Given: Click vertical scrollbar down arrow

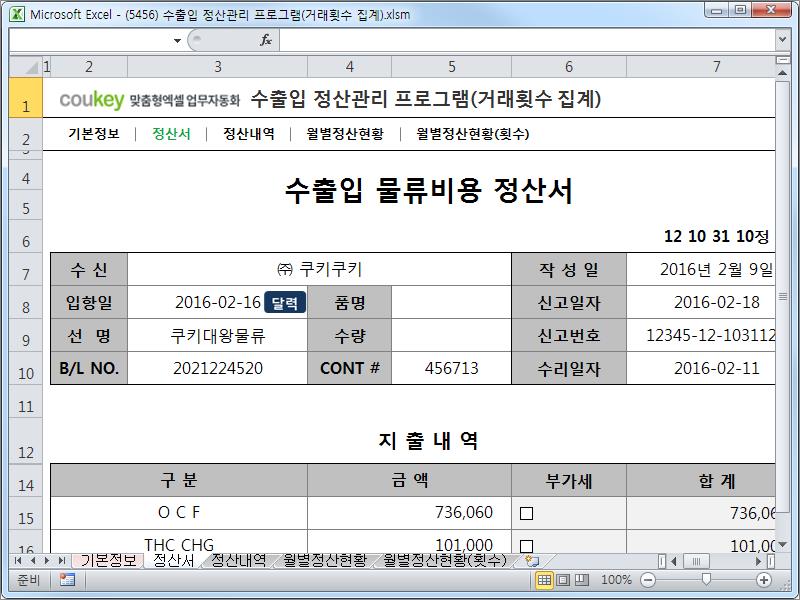Looking at the screenshot, I should click(x=782, y=545).
